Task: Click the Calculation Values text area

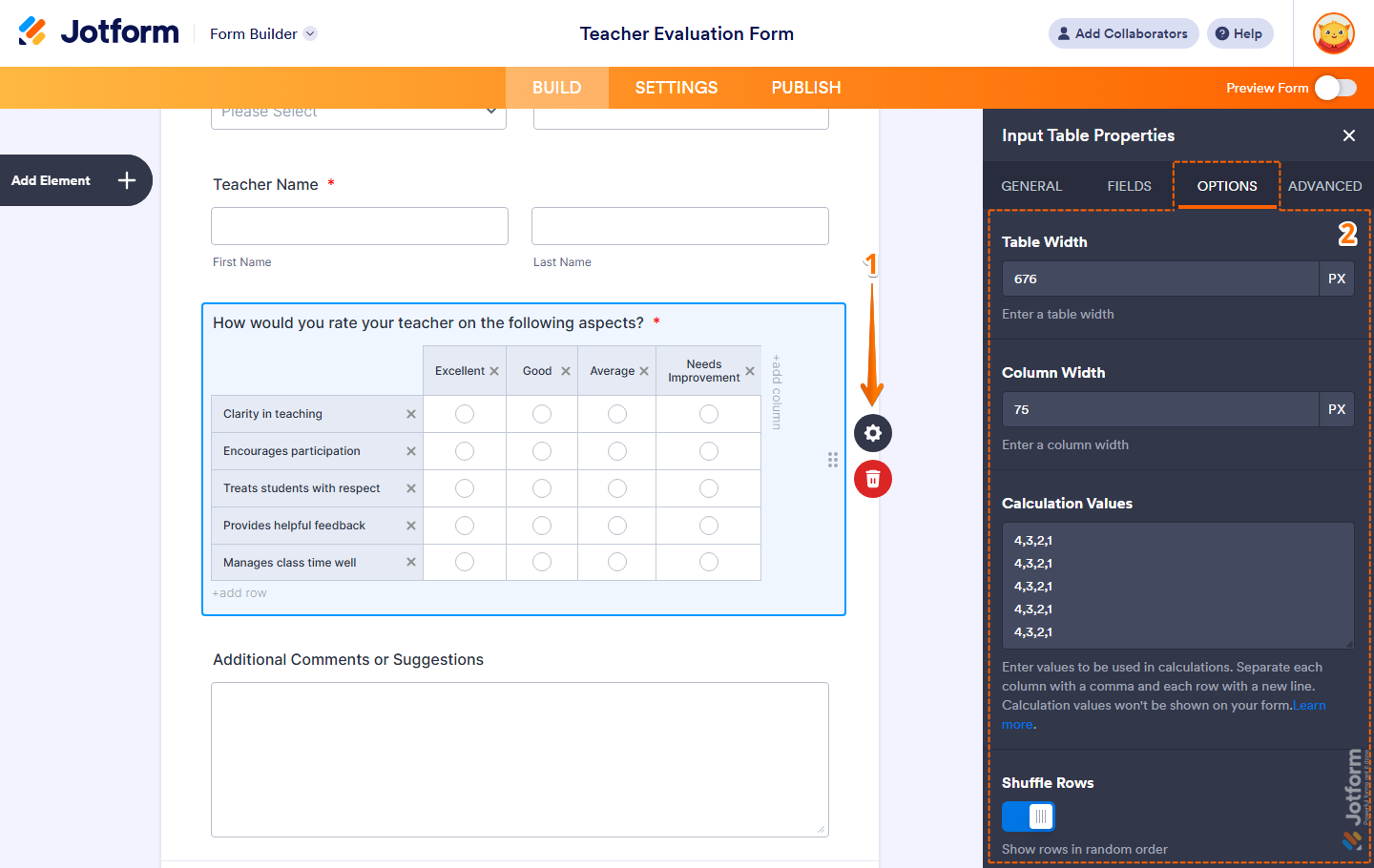Action: [x=1178, y=586]
